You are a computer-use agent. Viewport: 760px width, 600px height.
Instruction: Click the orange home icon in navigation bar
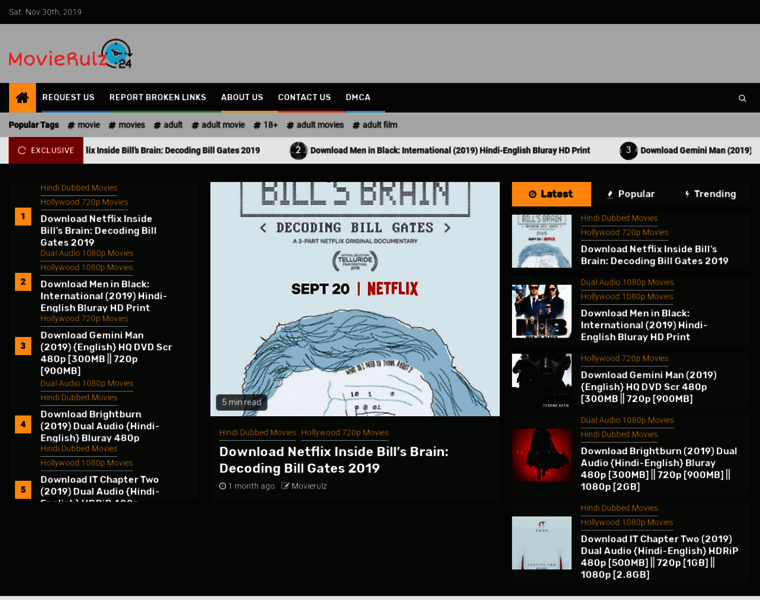[x=22, y=97]
